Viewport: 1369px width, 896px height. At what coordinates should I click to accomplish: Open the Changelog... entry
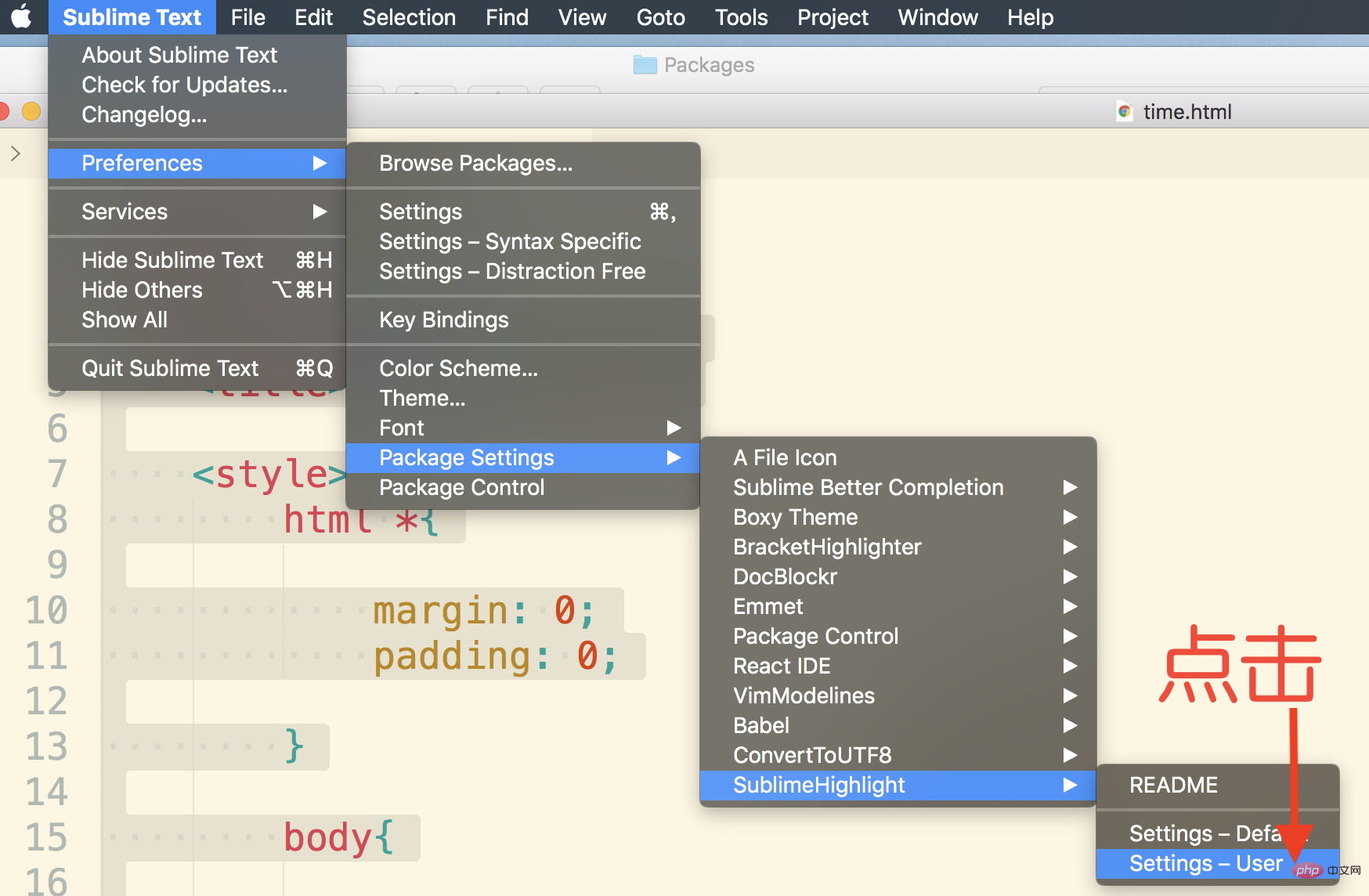197,114
